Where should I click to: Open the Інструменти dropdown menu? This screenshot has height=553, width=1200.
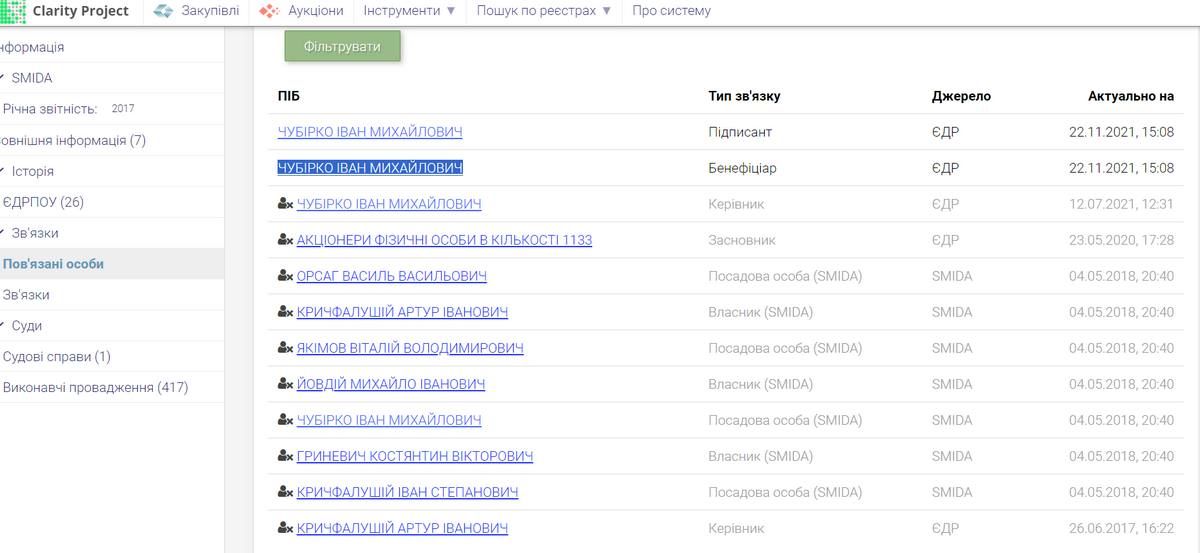[409, 11]
